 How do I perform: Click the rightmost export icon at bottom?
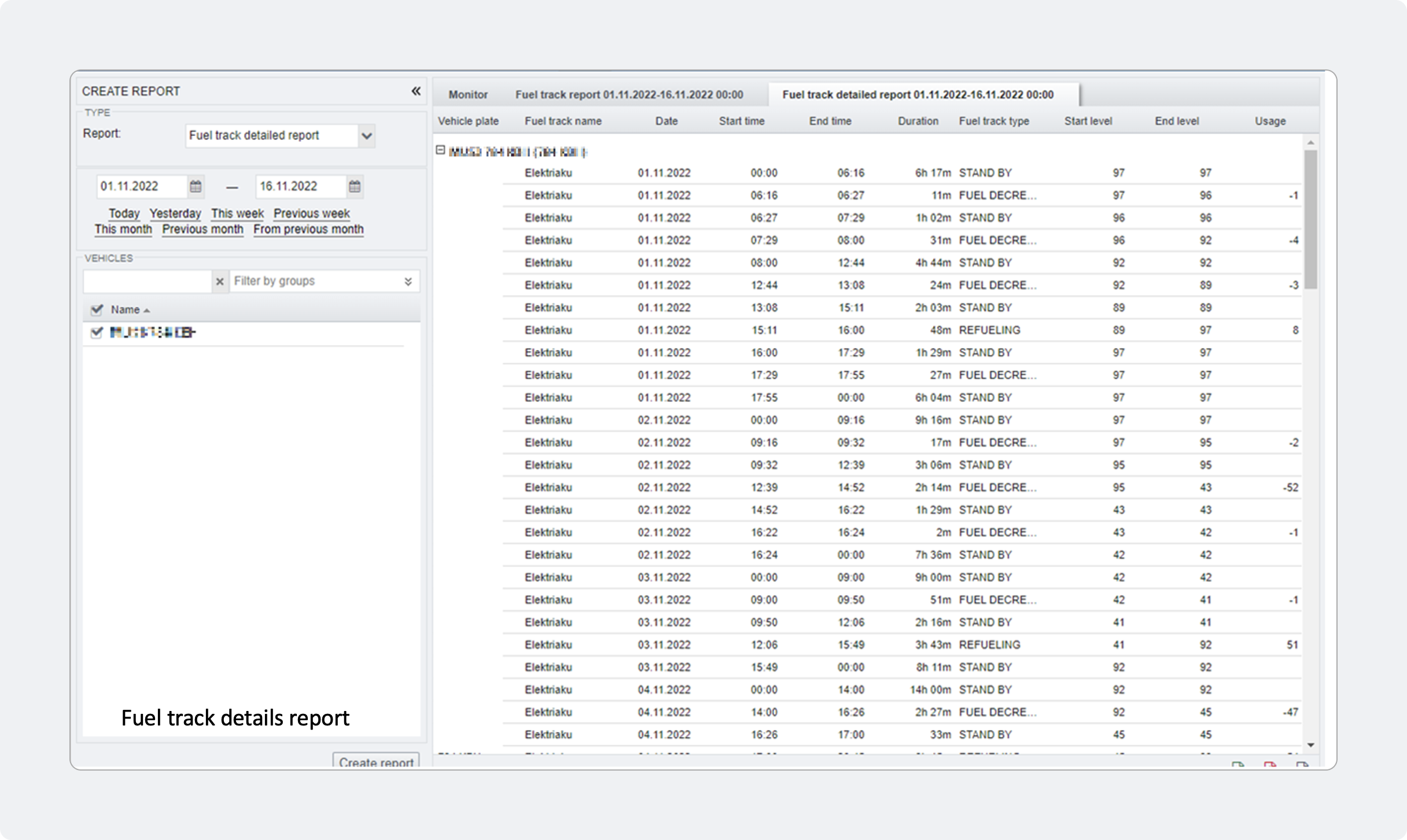point(1302,765)
